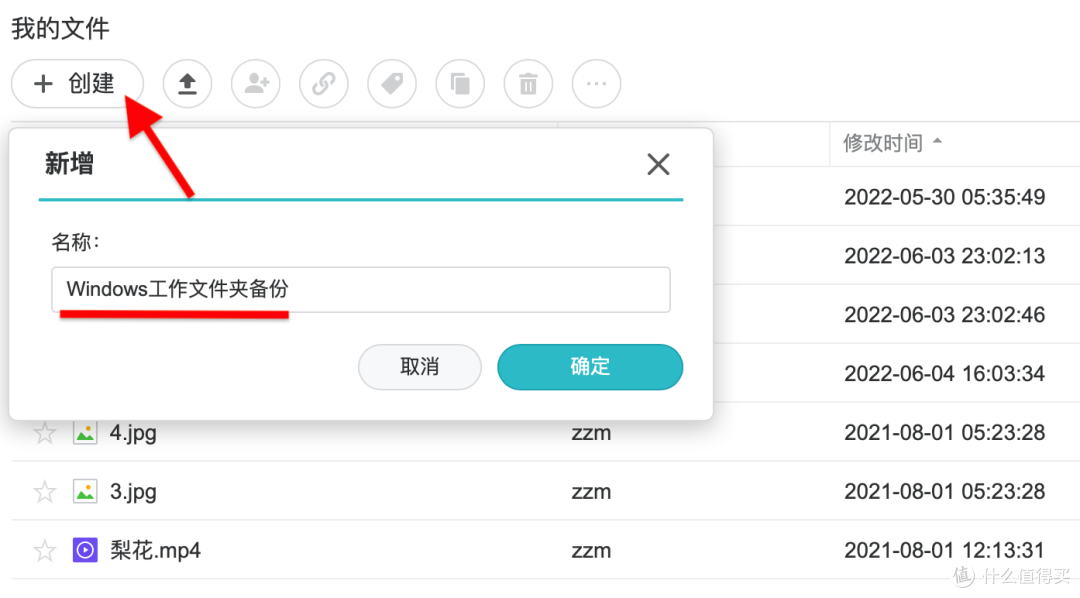
Task: Toggle sort arrow on 修改时间 column
Action: pos(938,142)
